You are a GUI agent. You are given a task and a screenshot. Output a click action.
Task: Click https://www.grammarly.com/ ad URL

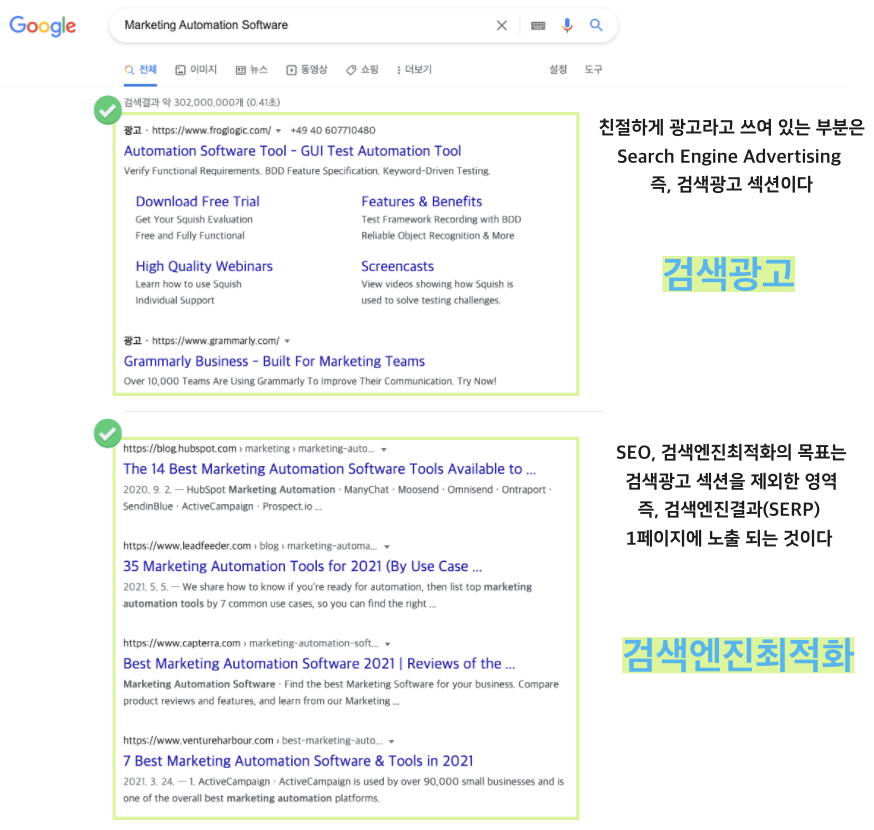[216, 341]
